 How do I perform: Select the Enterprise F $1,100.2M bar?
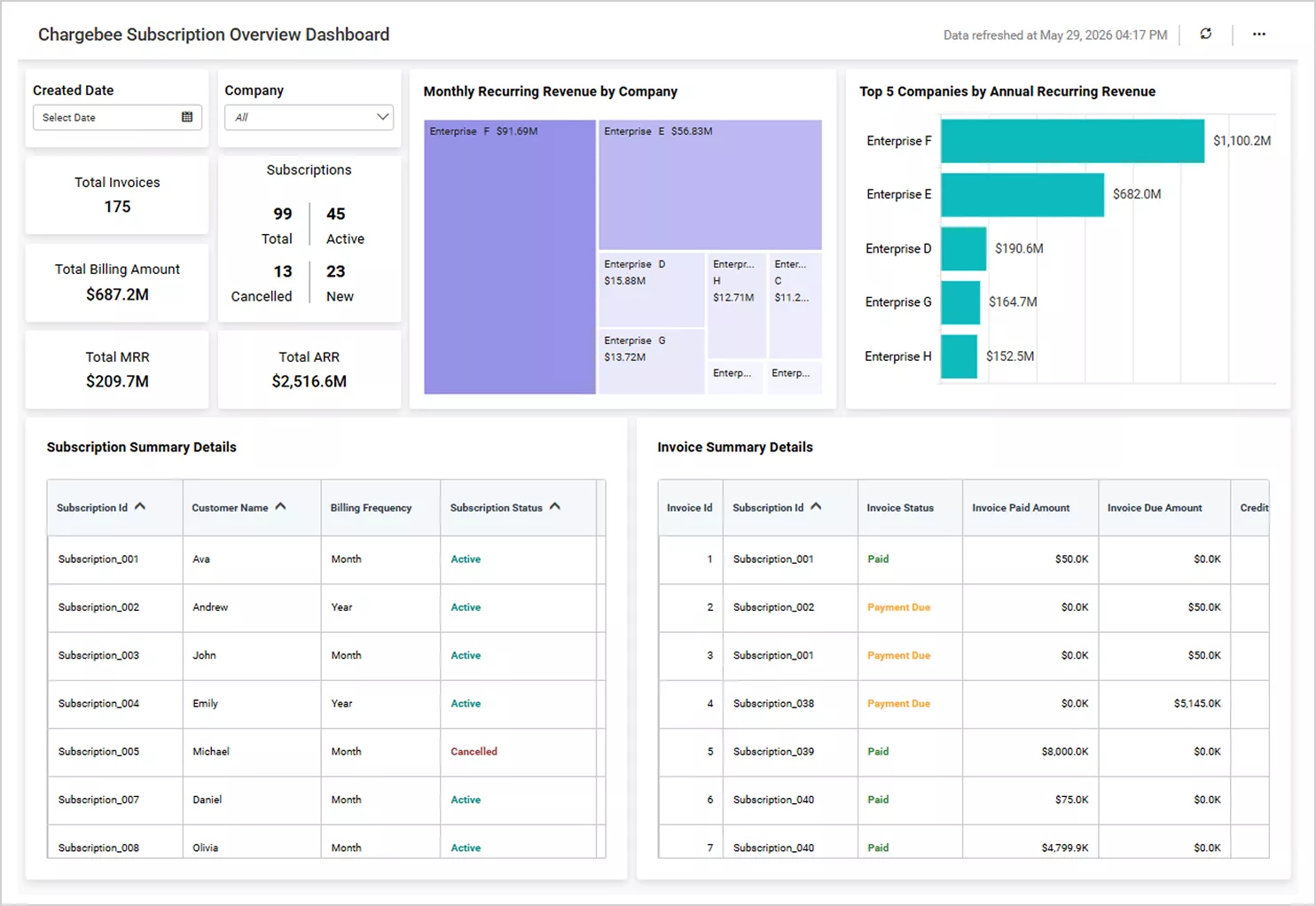pyautogui.click(x=1072, y=141)
